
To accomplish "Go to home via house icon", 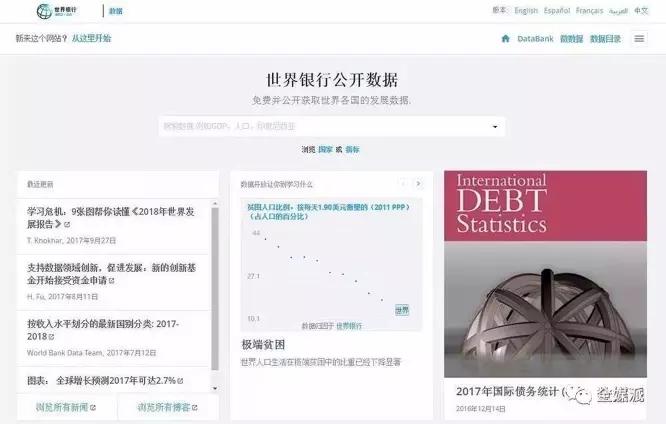I will point(505,39).
